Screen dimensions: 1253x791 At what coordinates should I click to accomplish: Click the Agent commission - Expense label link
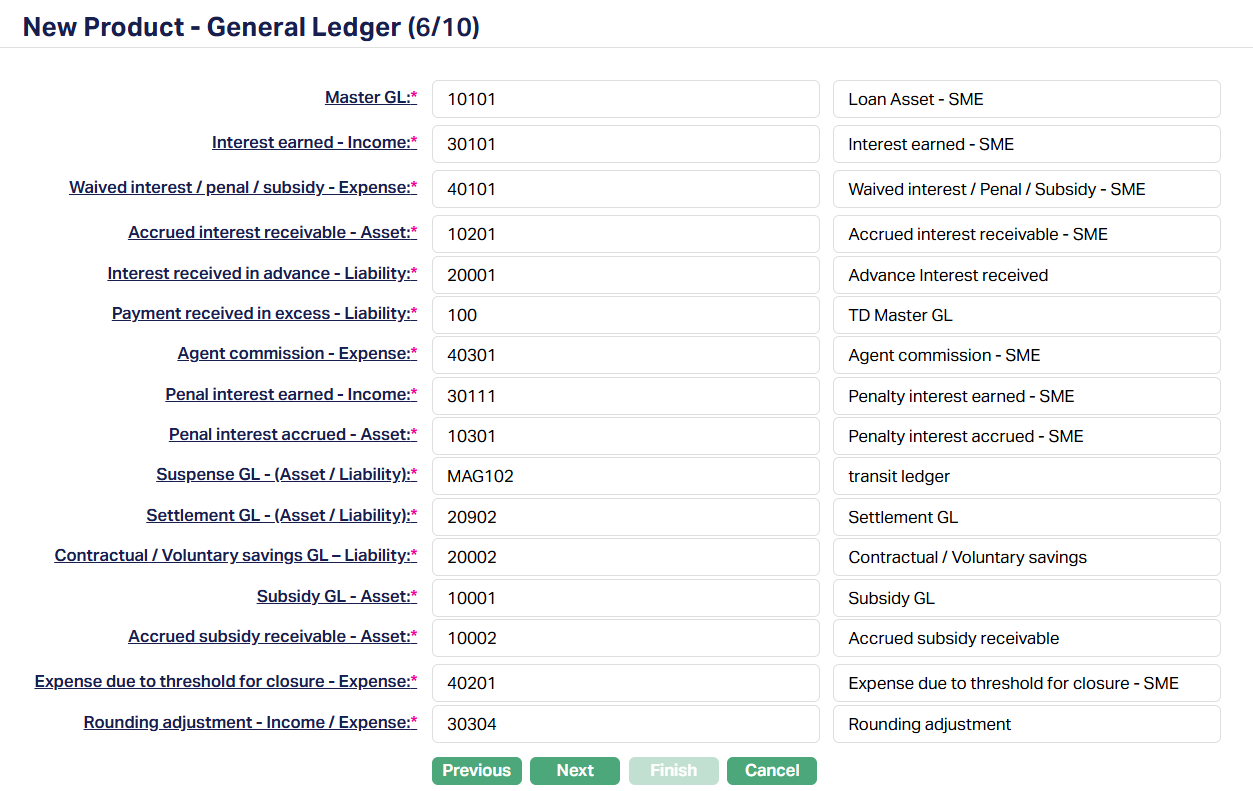coord(293,354)
